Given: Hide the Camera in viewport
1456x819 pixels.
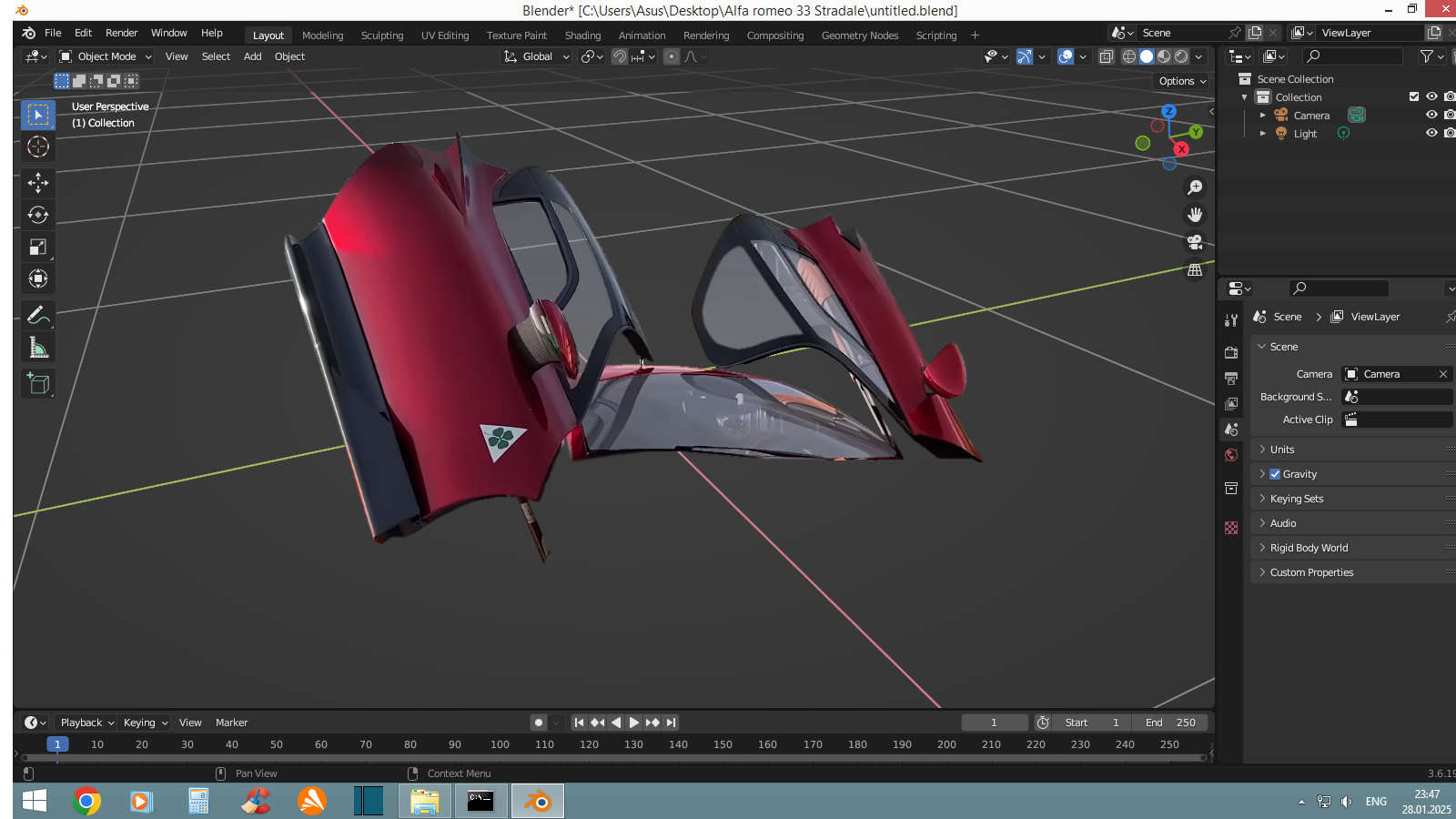Looking at the screenshot, I should pyautogui.click(x=1431, y=116).
